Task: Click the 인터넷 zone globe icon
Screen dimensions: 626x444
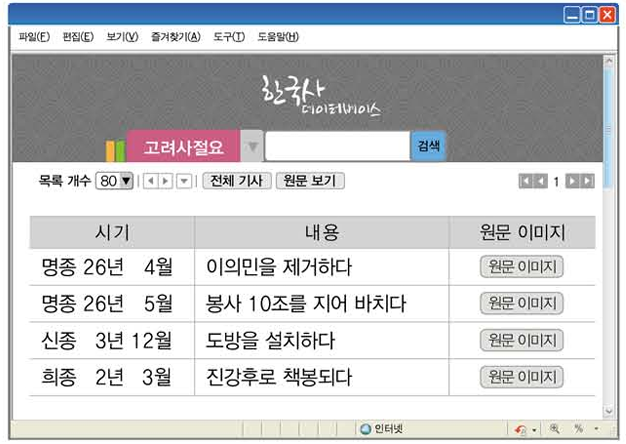Action: [x=365, y=429]
